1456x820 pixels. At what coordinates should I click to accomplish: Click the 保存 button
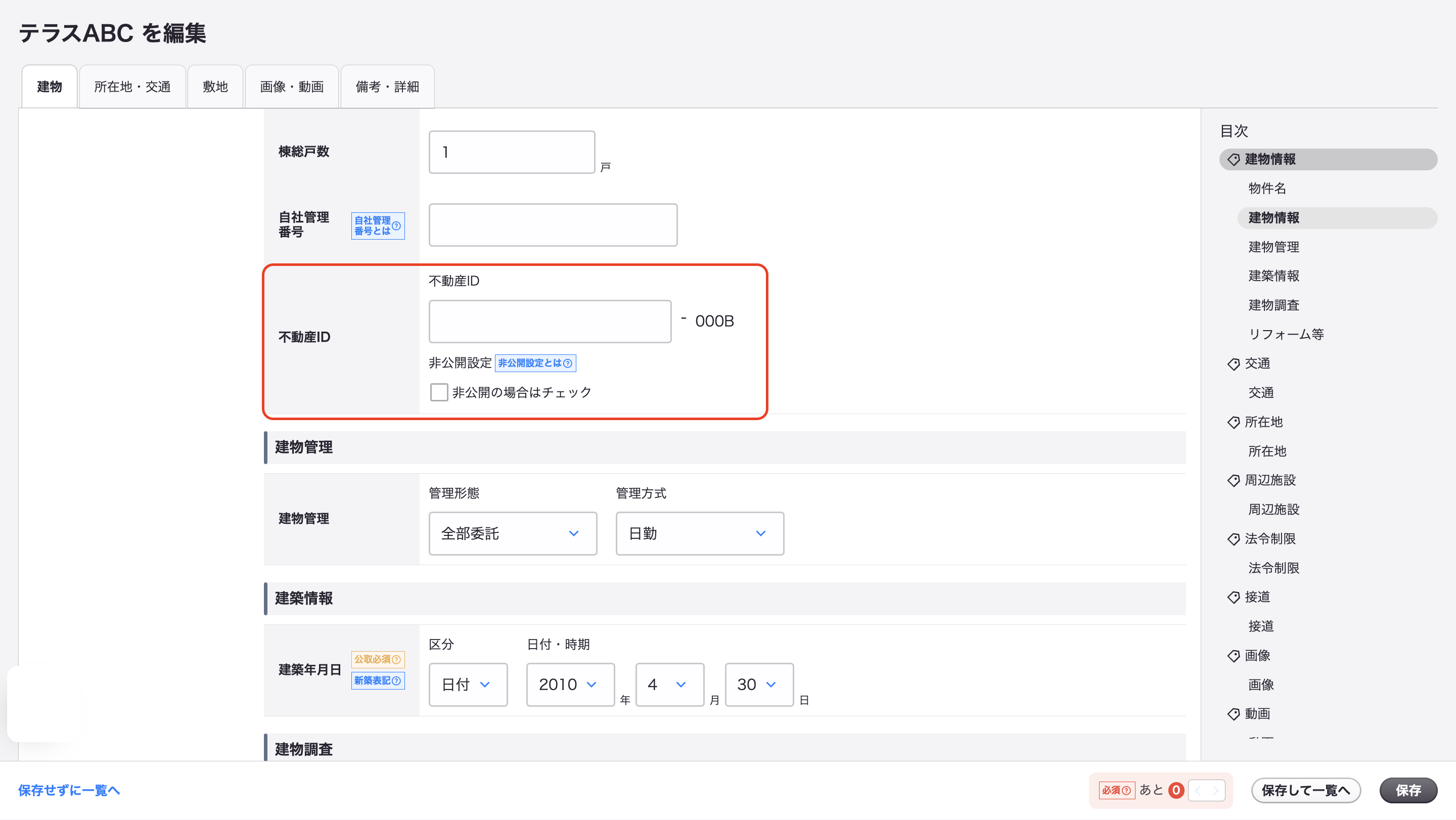tap(1408, 790)
